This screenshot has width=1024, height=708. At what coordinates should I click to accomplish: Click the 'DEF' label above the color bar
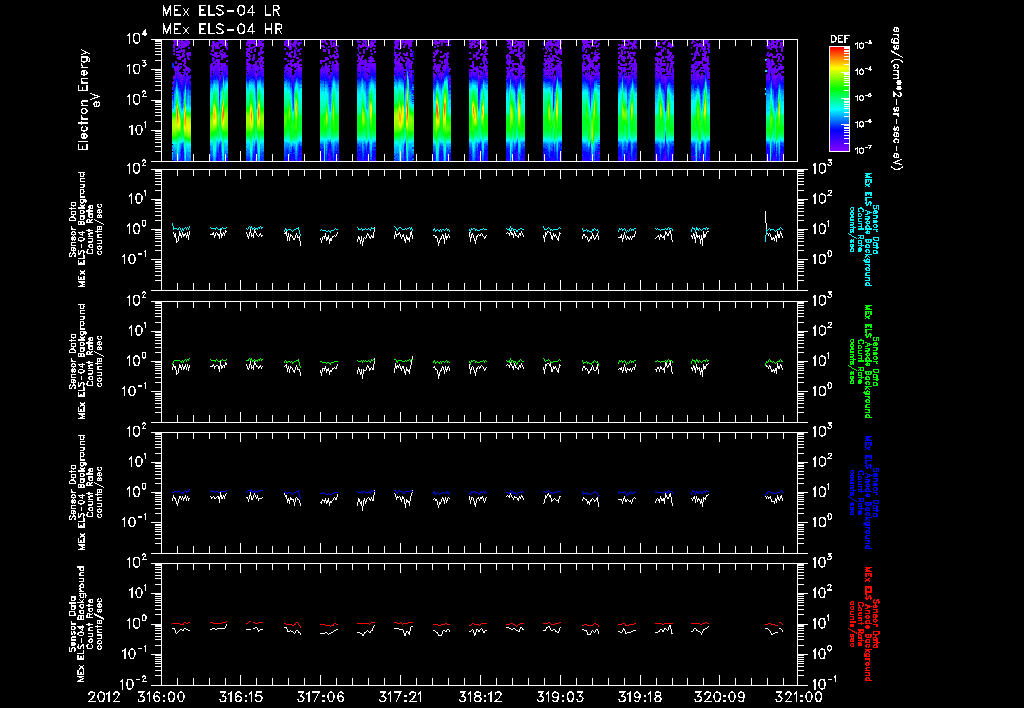click(839, 39)
